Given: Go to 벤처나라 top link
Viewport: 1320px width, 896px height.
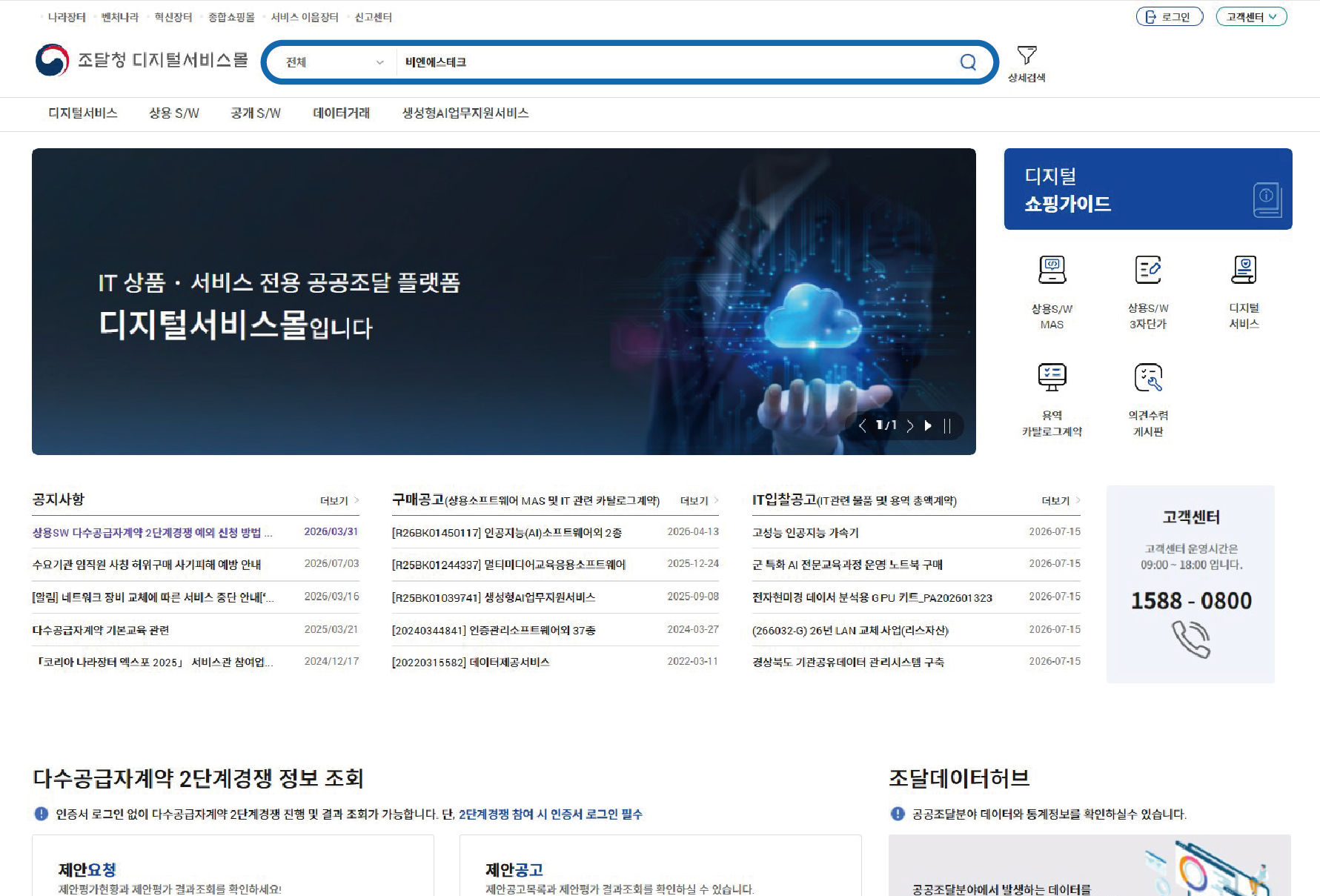Looking at the screenshot, I should 120,17.
